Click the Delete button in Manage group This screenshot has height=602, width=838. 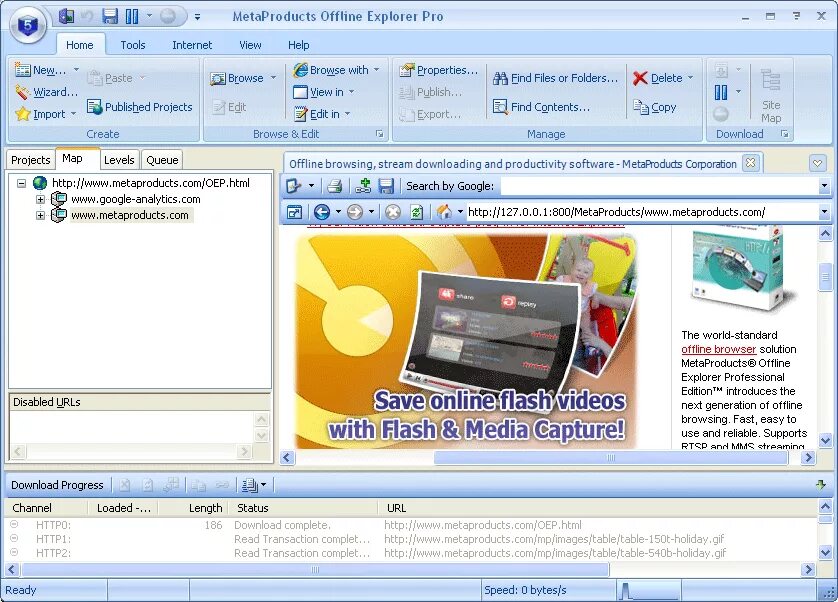(x=657, y=78)
